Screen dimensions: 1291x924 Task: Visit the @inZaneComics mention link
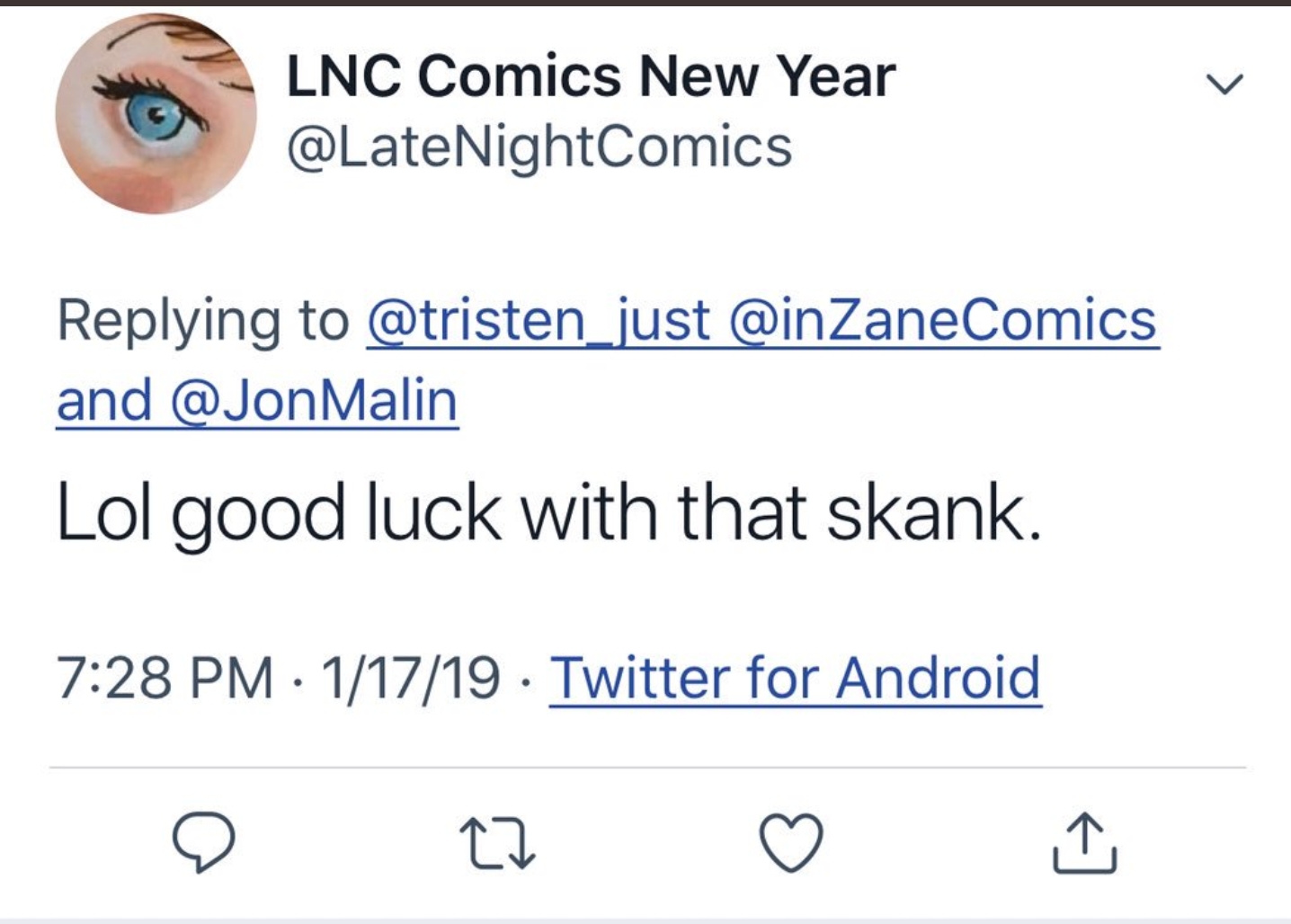[x=944, y=321]
